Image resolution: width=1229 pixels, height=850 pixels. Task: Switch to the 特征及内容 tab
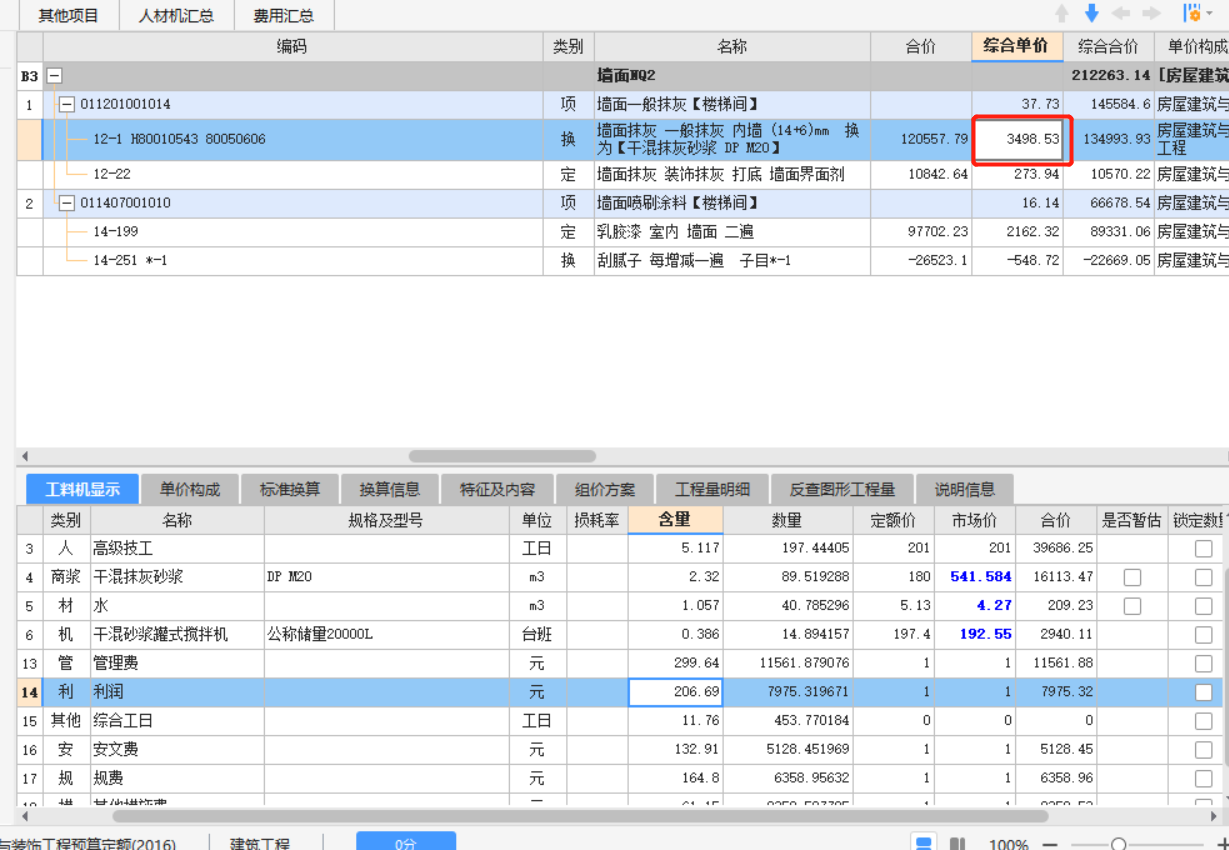tap(497, 490)
